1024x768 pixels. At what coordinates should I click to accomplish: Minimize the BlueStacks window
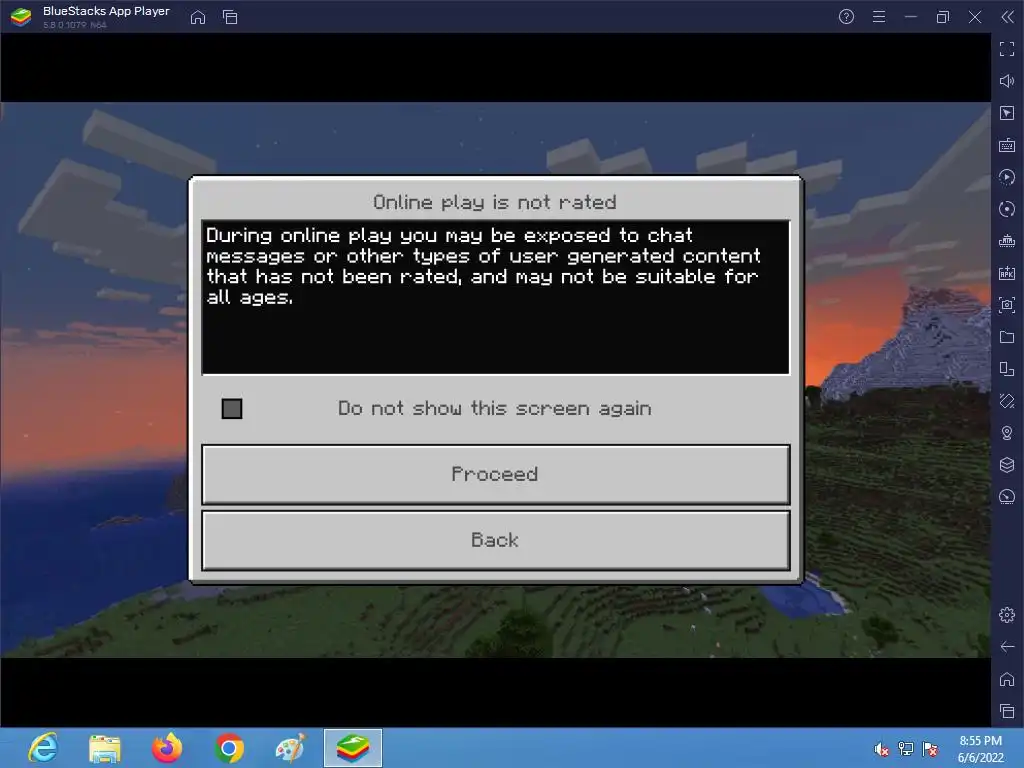(x=911, y=17)
